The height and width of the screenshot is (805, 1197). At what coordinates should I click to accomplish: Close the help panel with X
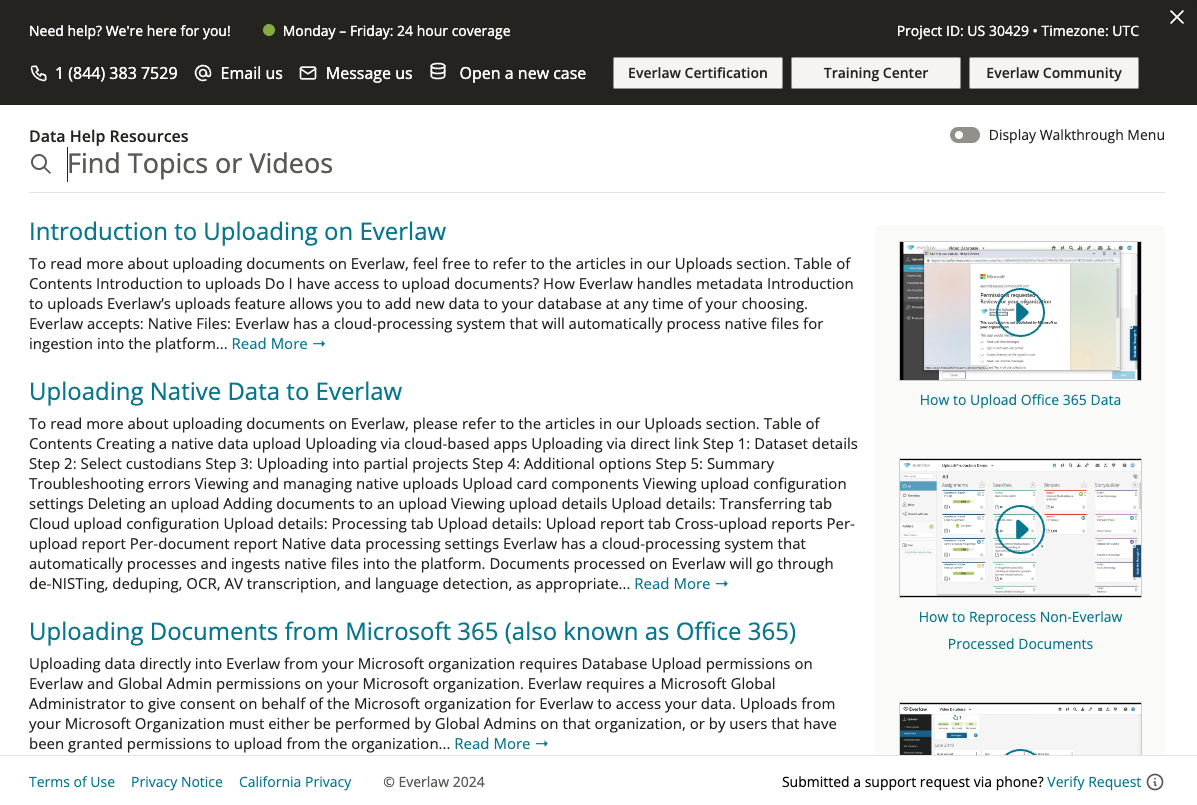[1176, 17]
